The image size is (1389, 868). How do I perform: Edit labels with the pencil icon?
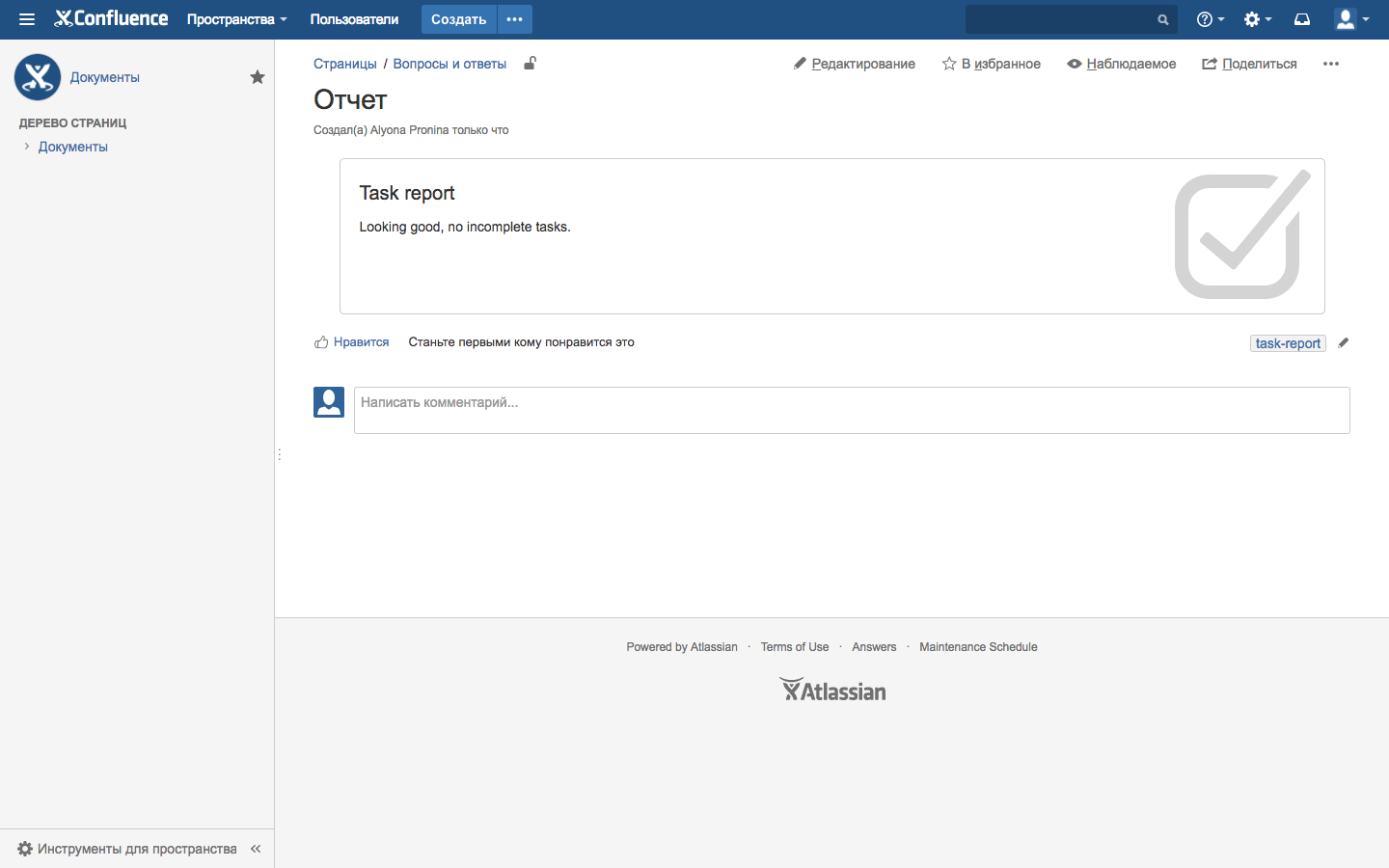1344,342
